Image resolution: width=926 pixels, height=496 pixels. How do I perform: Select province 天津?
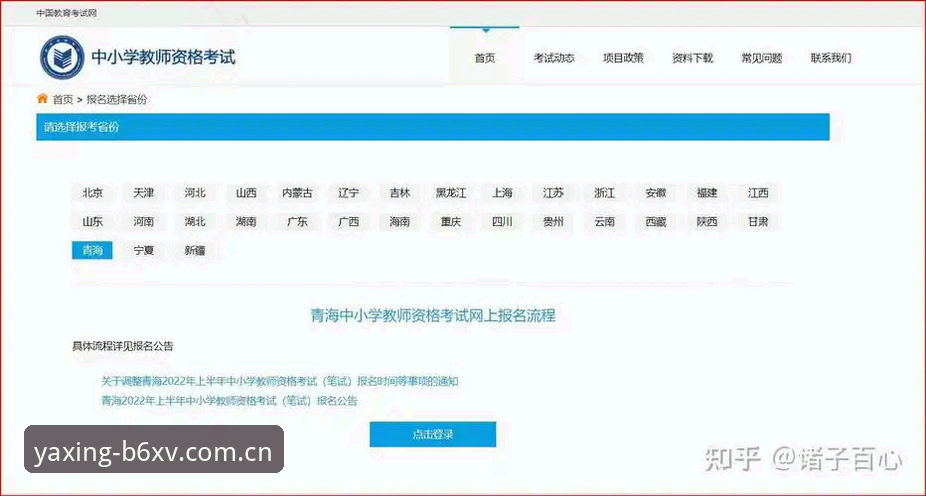click(x=144, y=193)
